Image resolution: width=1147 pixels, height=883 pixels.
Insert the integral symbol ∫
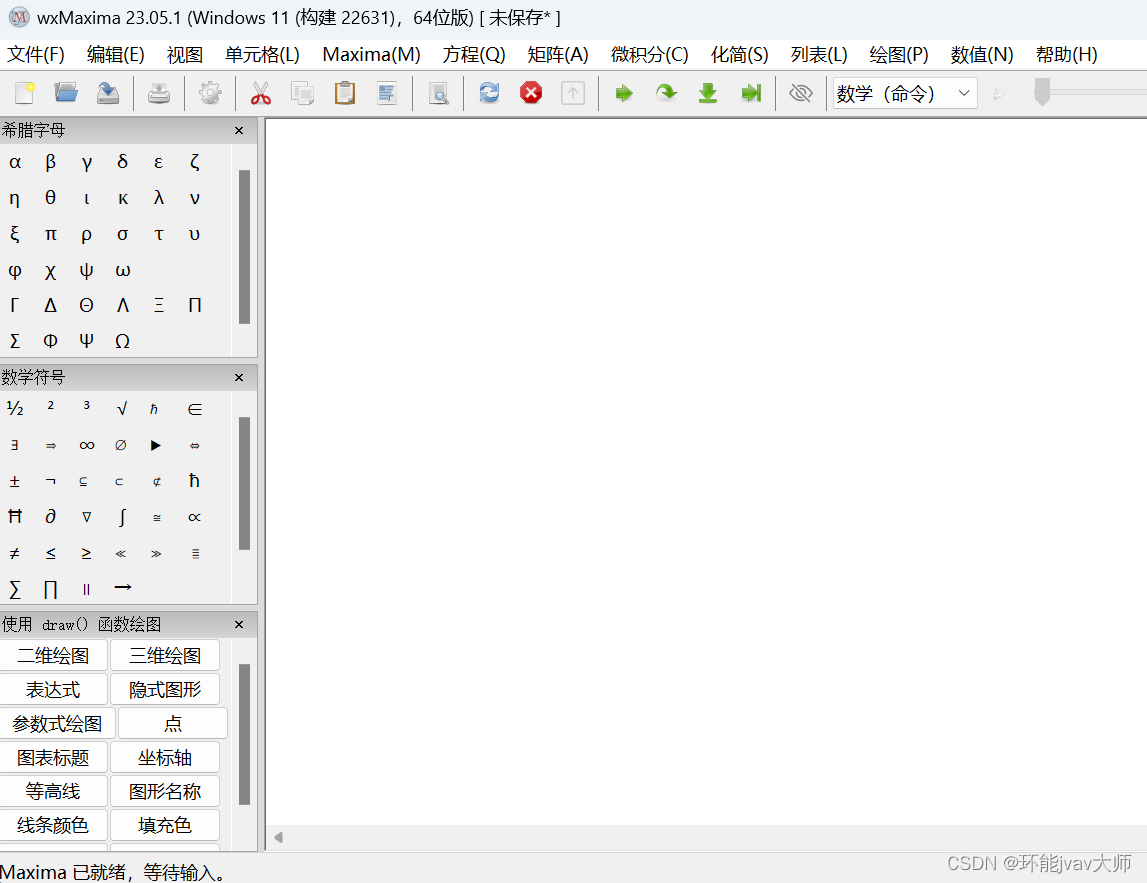122,517
